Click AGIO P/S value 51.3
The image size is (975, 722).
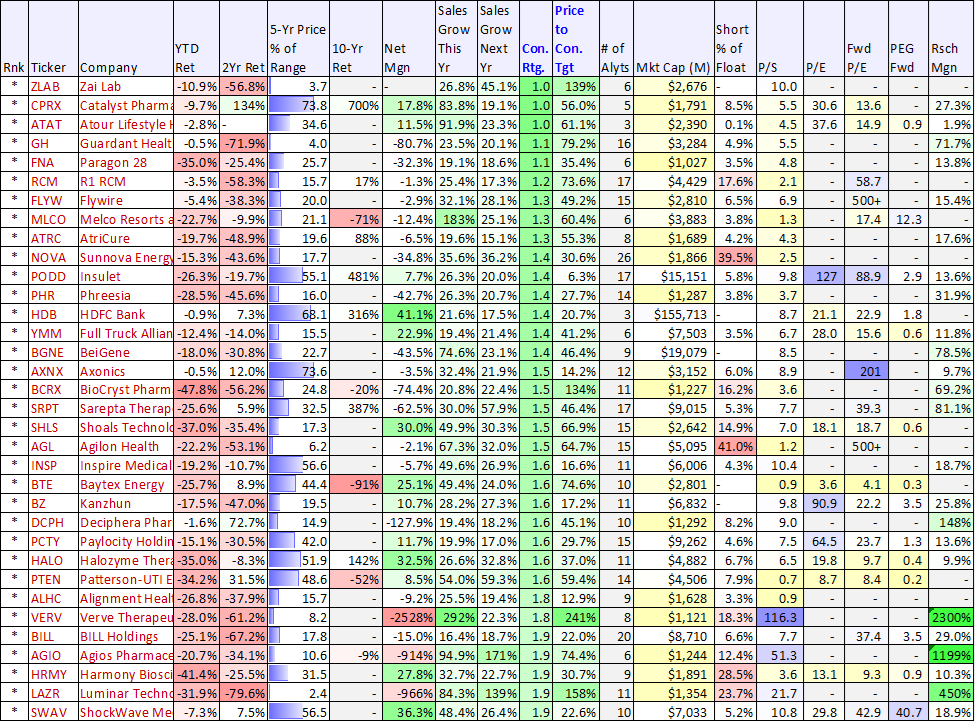pos(780,656)
